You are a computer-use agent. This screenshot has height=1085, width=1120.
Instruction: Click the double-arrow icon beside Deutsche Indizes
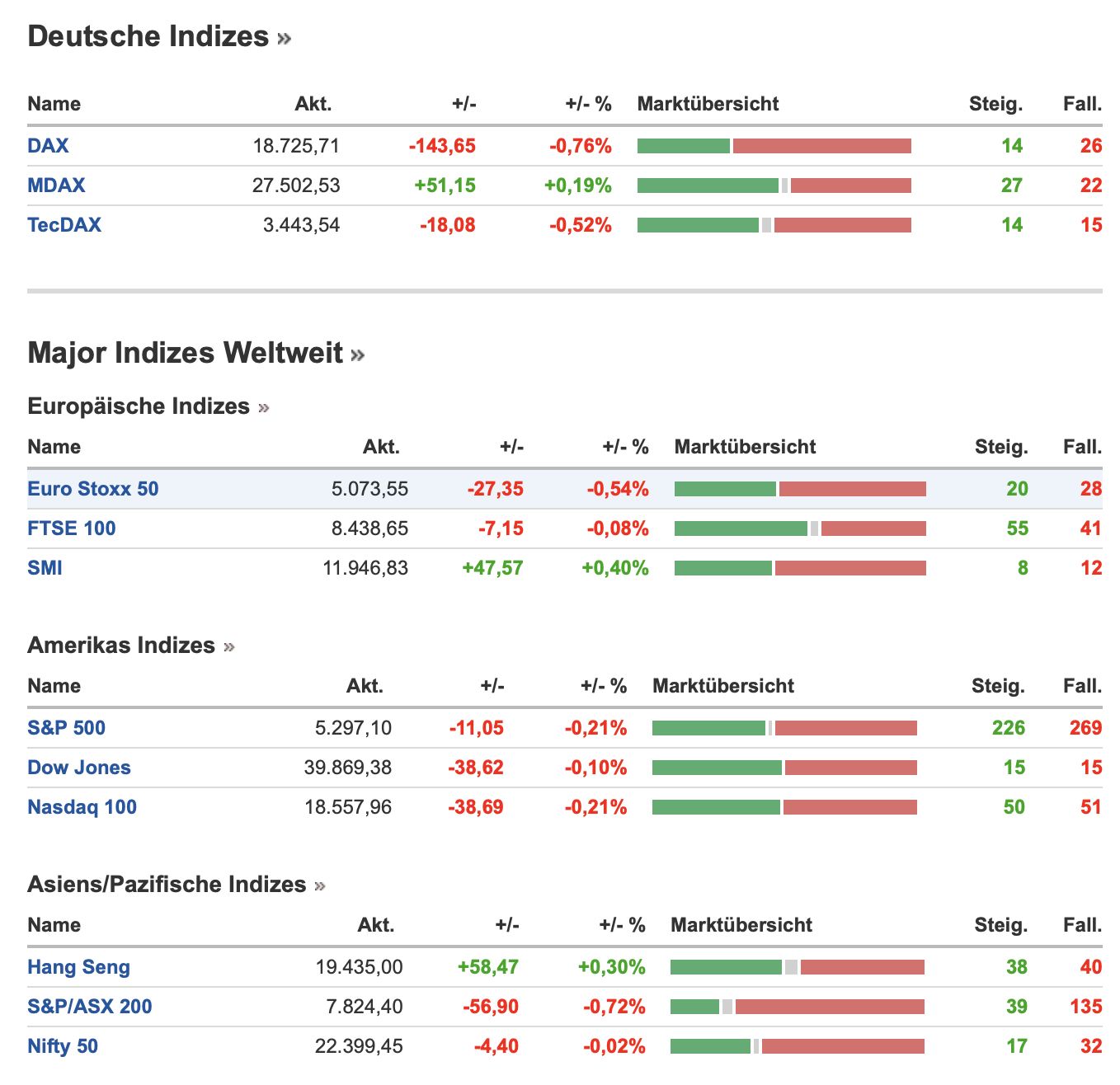(285, 39)
